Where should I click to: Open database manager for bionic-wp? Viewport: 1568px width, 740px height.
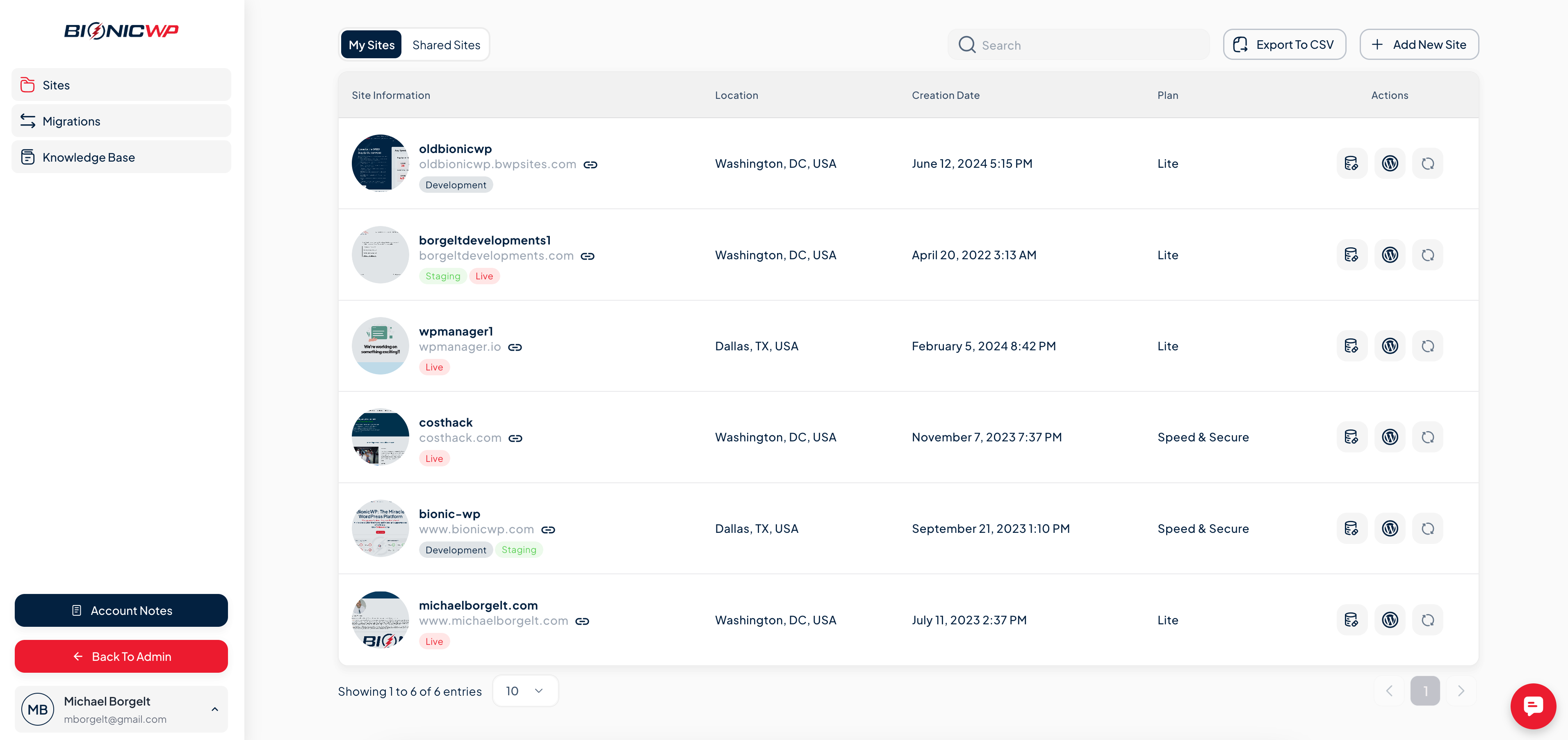coord(1351,528)
